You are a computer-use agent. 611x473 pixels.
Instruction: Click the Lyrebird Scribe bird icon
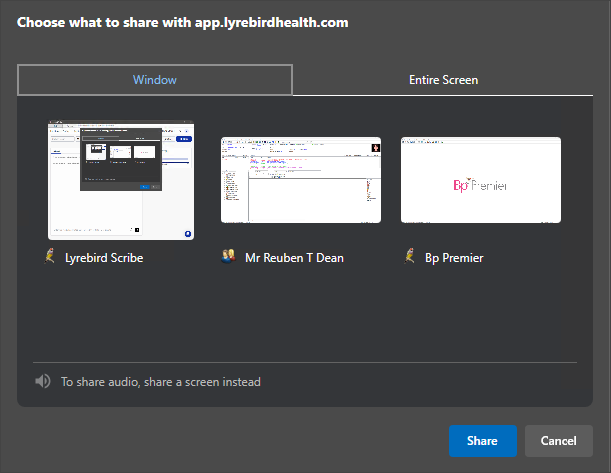coord(49,257)
